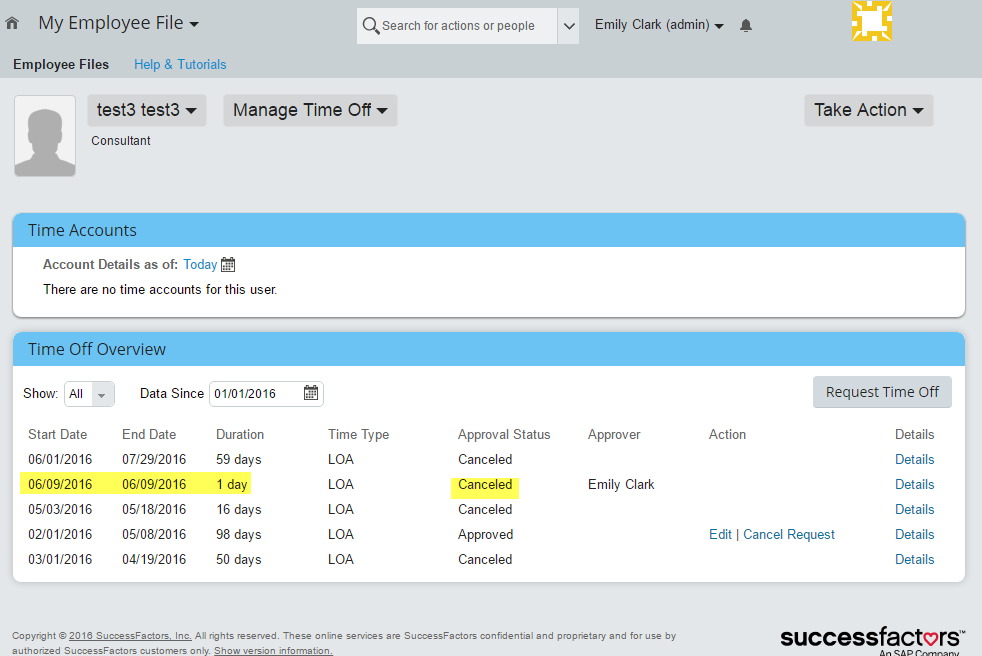The image size is (982, 656).
Task: Open Details for the 06/01/2016 entry
Action: click(x=914, y=459)
